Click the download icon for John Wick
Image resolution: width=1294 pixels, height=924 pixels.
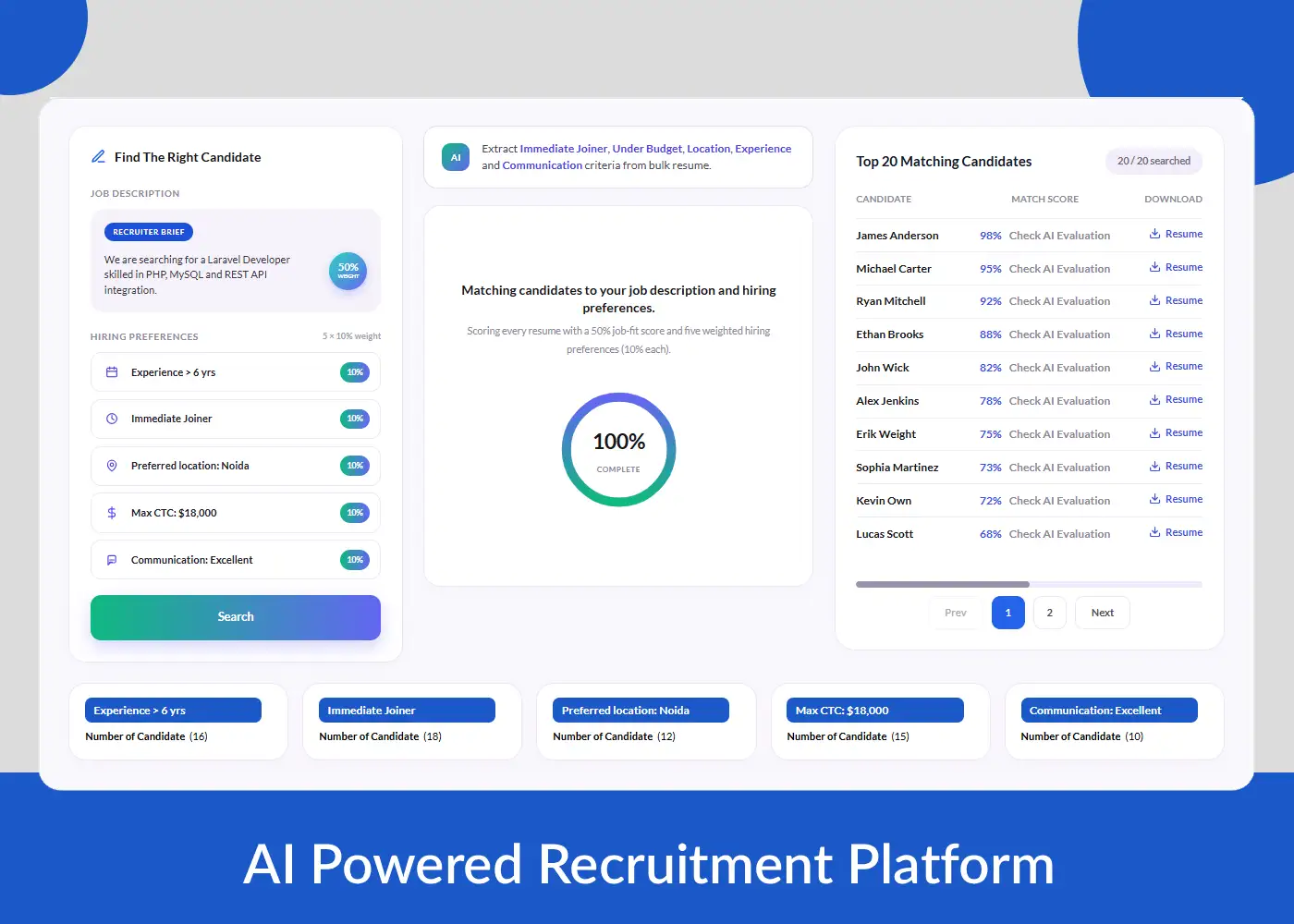[x=1154, y=366]
